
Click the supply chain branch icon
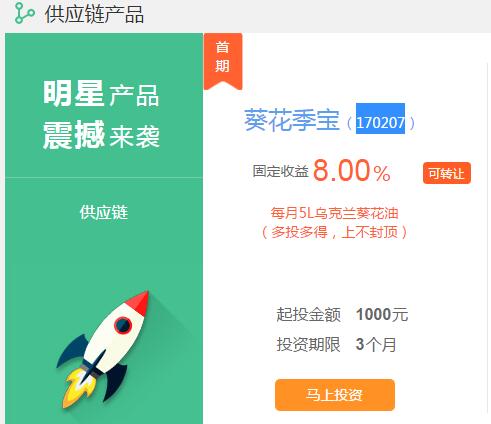pyautogui.click(x=24, y=13)
